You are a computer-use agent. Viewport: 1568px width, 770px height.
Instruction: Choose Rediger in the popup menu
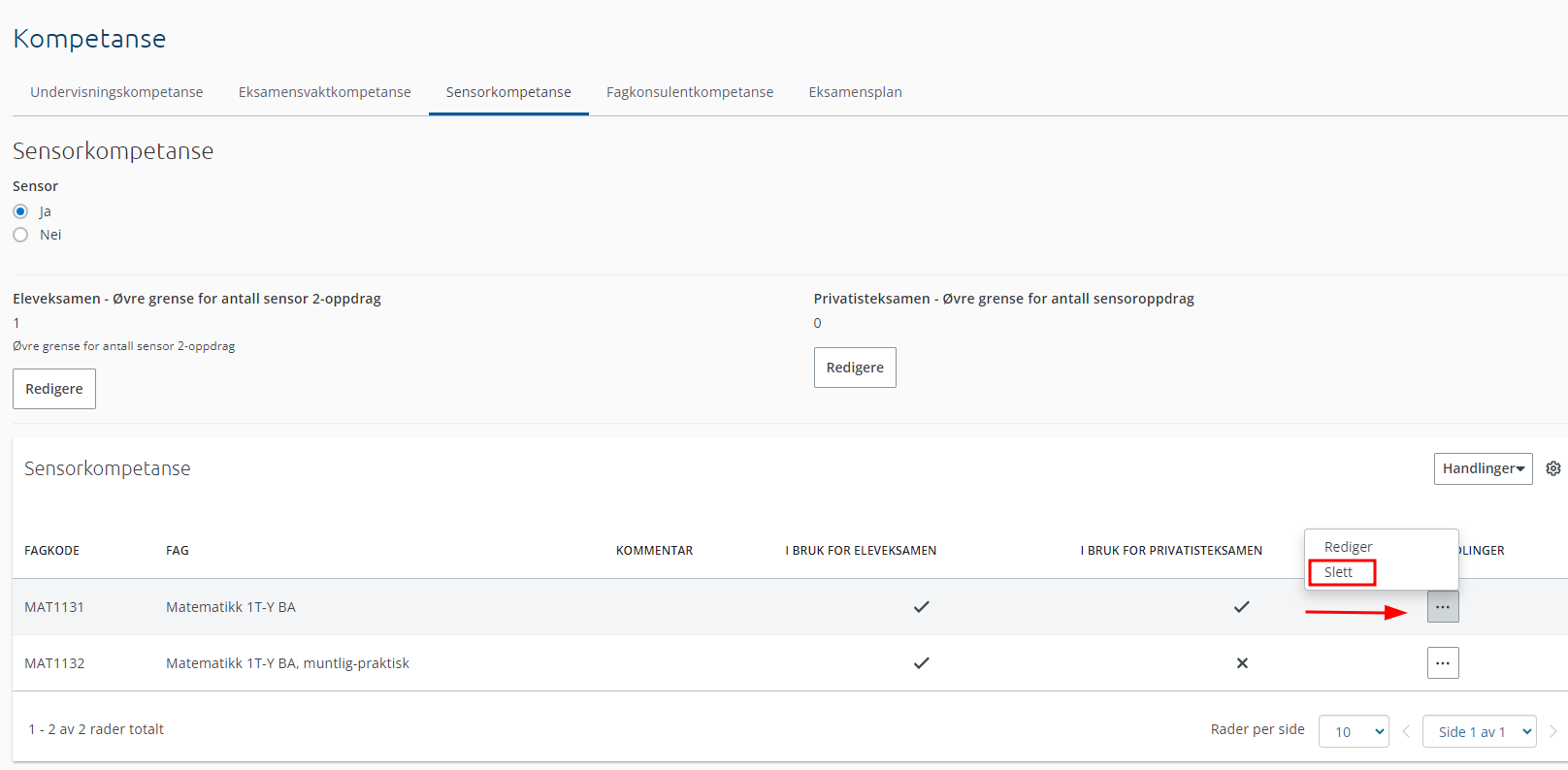1349,547
